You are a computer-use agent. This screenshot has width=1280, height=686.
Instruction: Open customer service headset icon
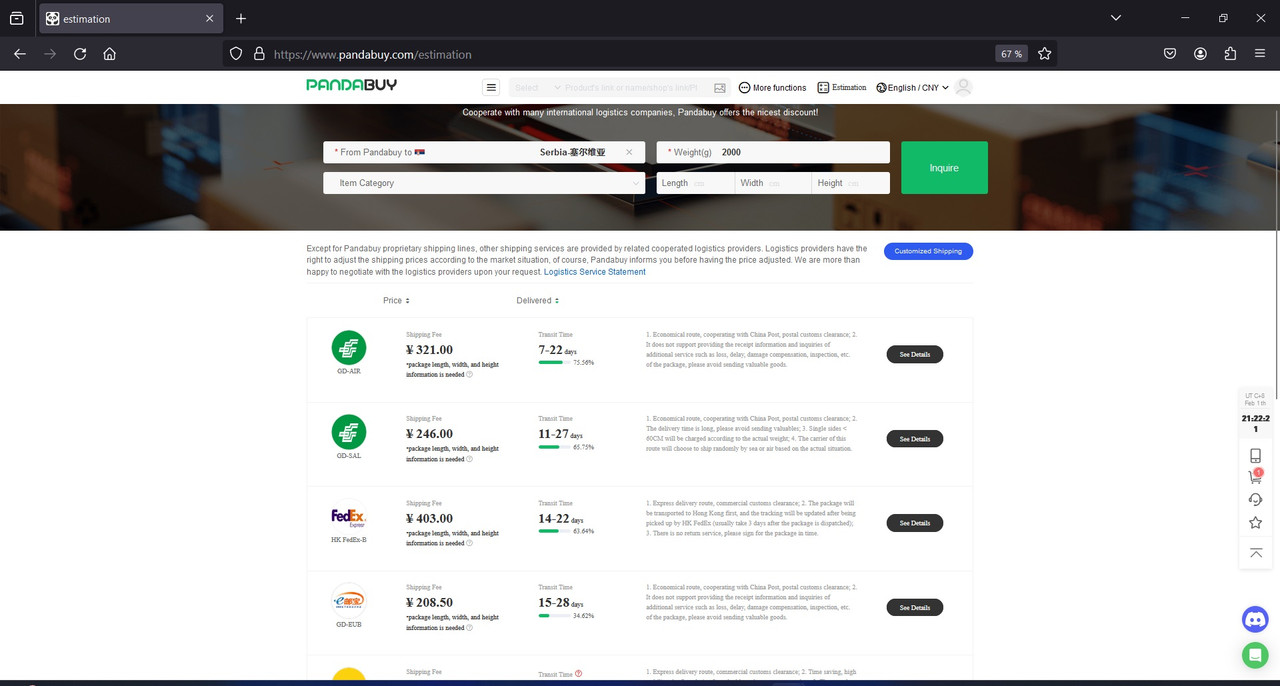point(1255,500)
